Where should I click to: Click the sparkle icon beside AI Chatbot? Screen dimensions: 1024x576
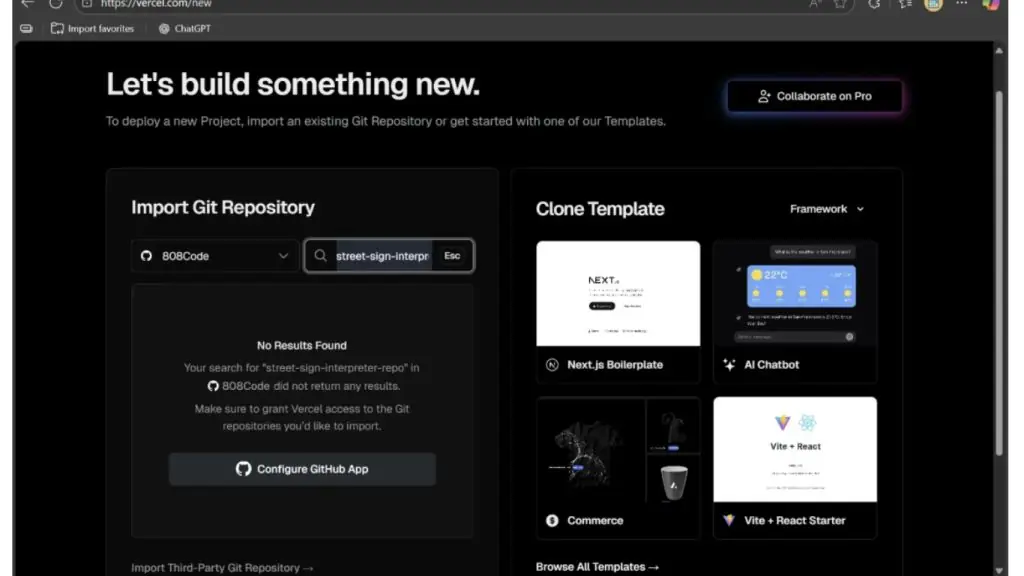point(729,365)
